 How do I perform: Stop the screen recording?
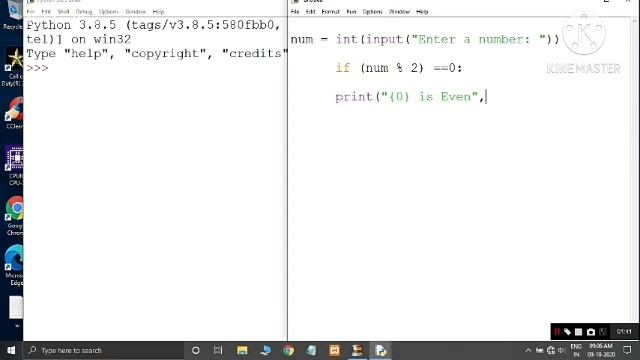tap(578, 332)
